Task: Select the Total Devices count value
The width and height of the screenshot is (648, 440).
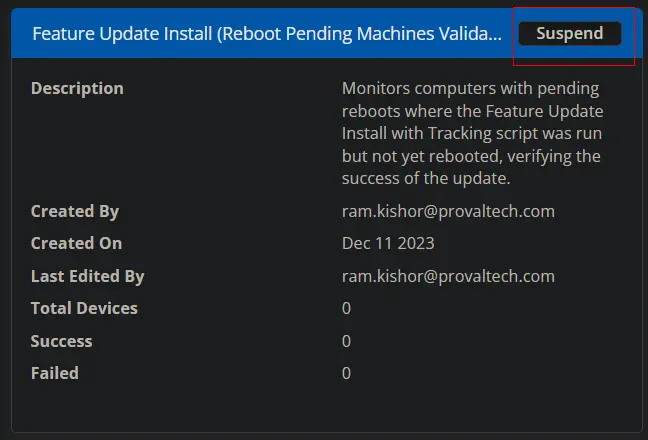Action: coord(346,309)
